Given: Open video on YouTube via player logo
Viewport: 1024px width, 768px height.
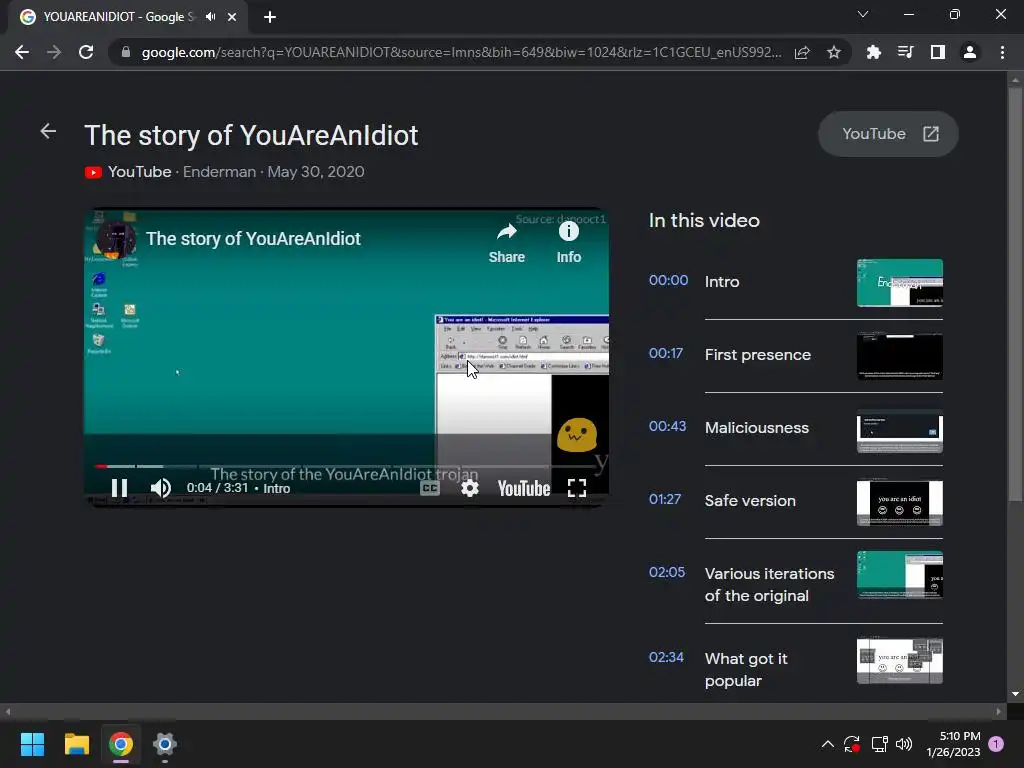Looking at the screenshot, I should (524, 488).
